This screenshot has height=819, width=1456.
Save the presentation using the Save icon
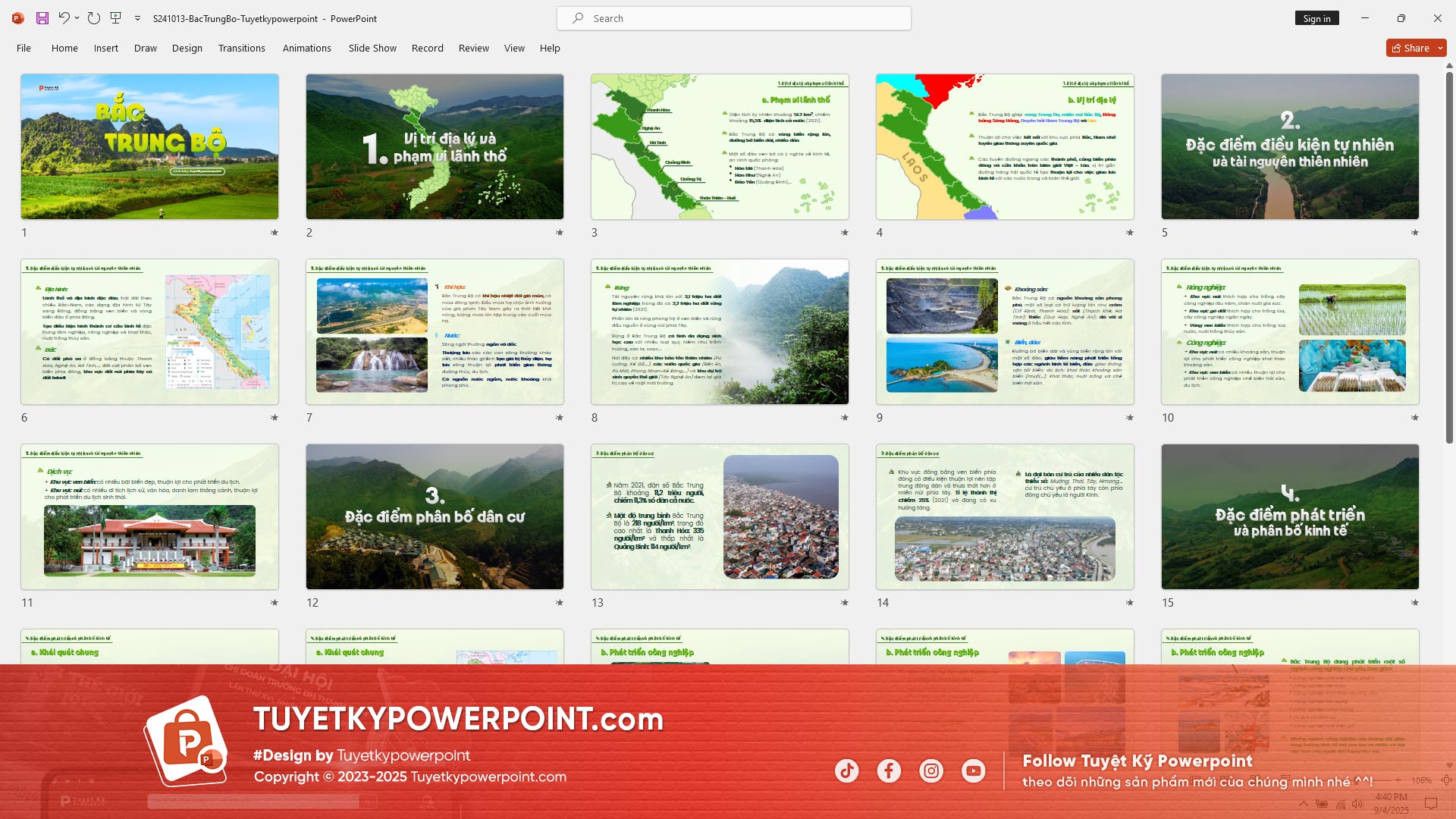point(42,18)
